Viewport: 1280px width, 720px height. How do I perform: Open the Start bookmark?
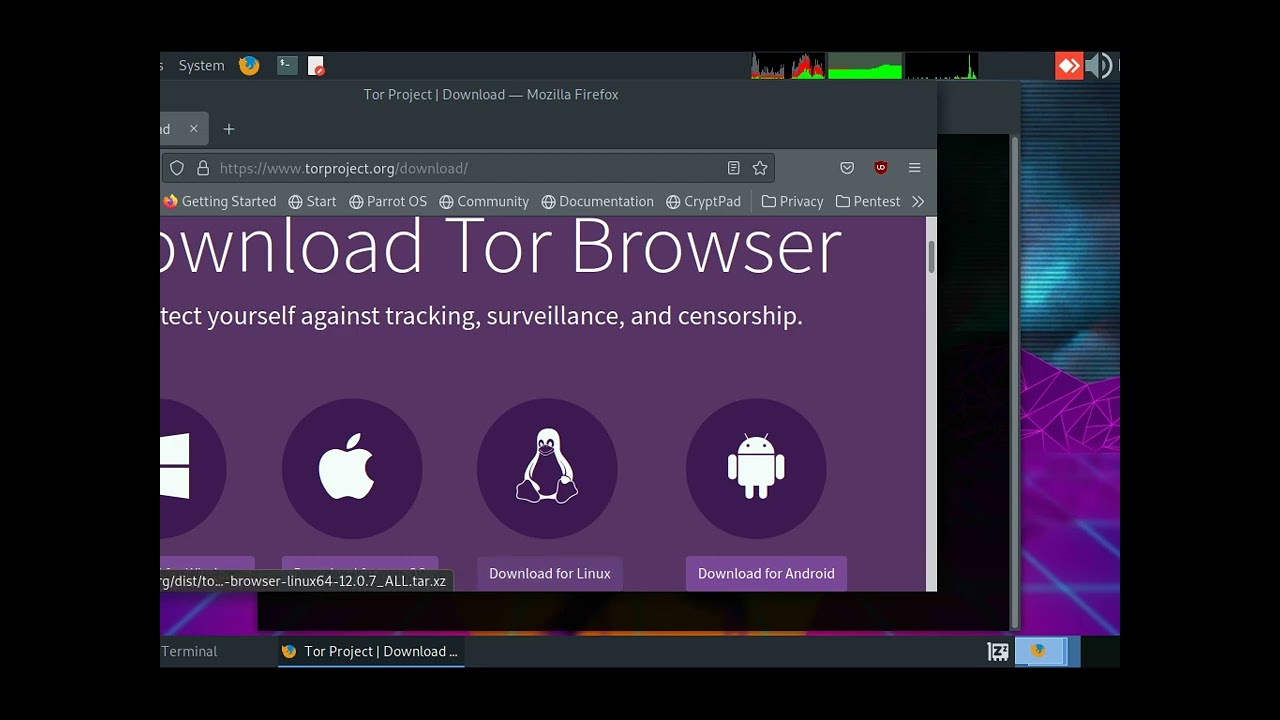(312, 201)
